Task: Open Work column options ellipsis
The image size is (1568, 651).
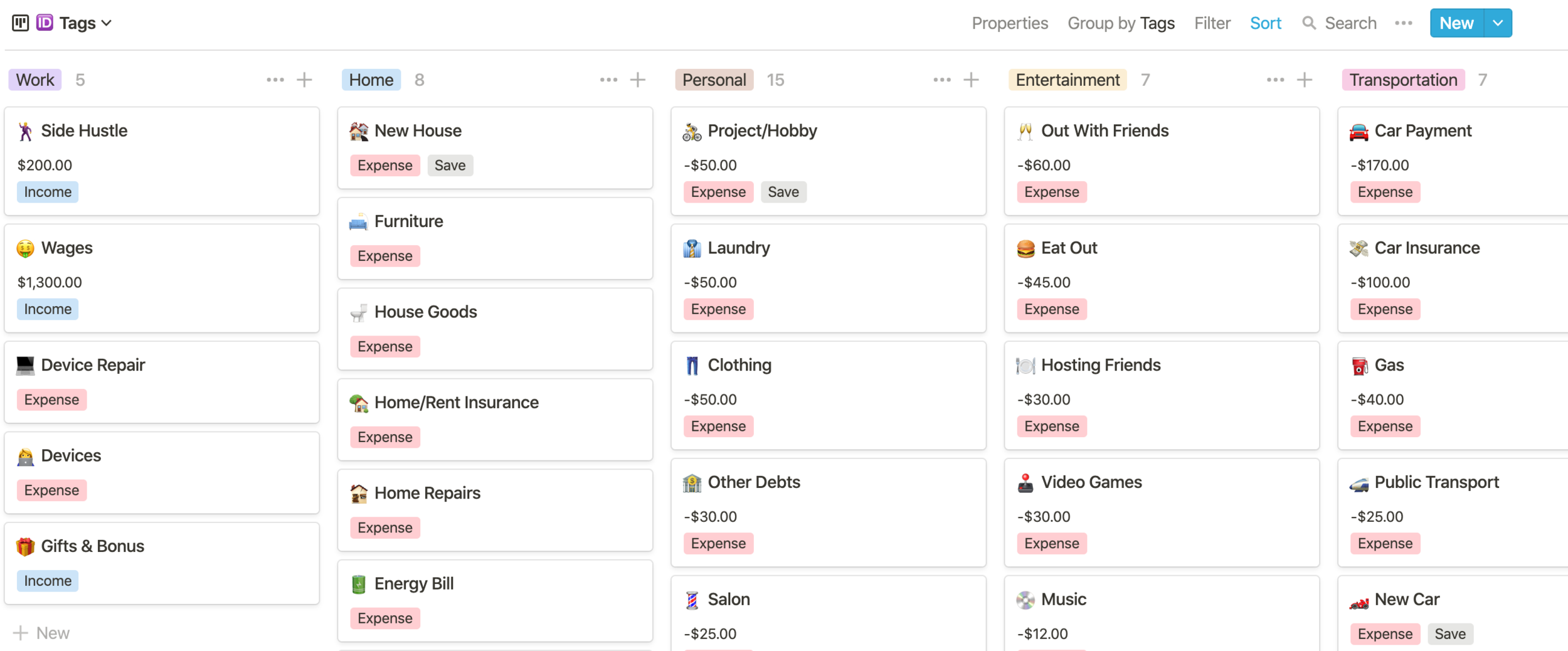Action: click(275, 80)
